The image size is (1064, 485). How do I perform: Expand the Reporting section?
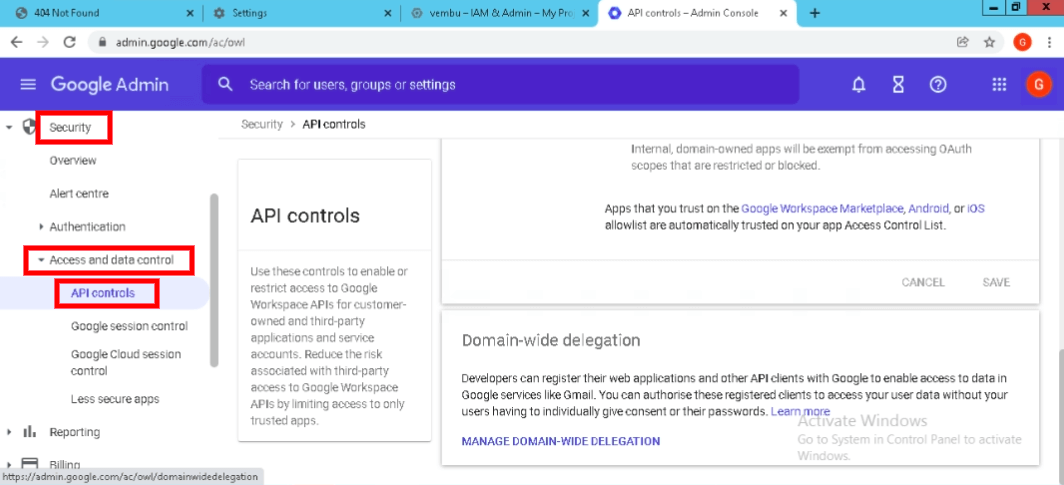pyautogui.click(x=9, y=431)
